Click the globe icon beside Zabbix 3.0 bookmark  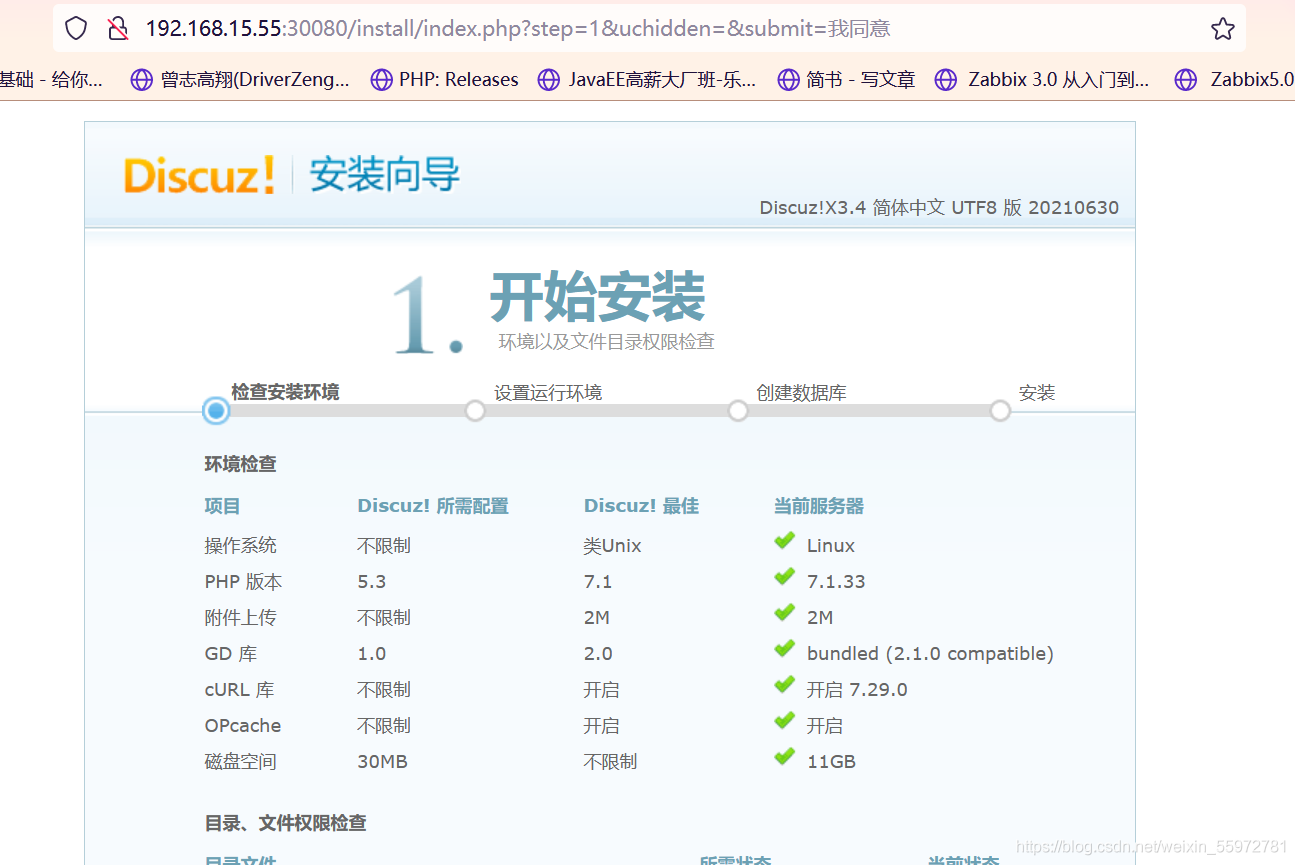click(945, 80)
